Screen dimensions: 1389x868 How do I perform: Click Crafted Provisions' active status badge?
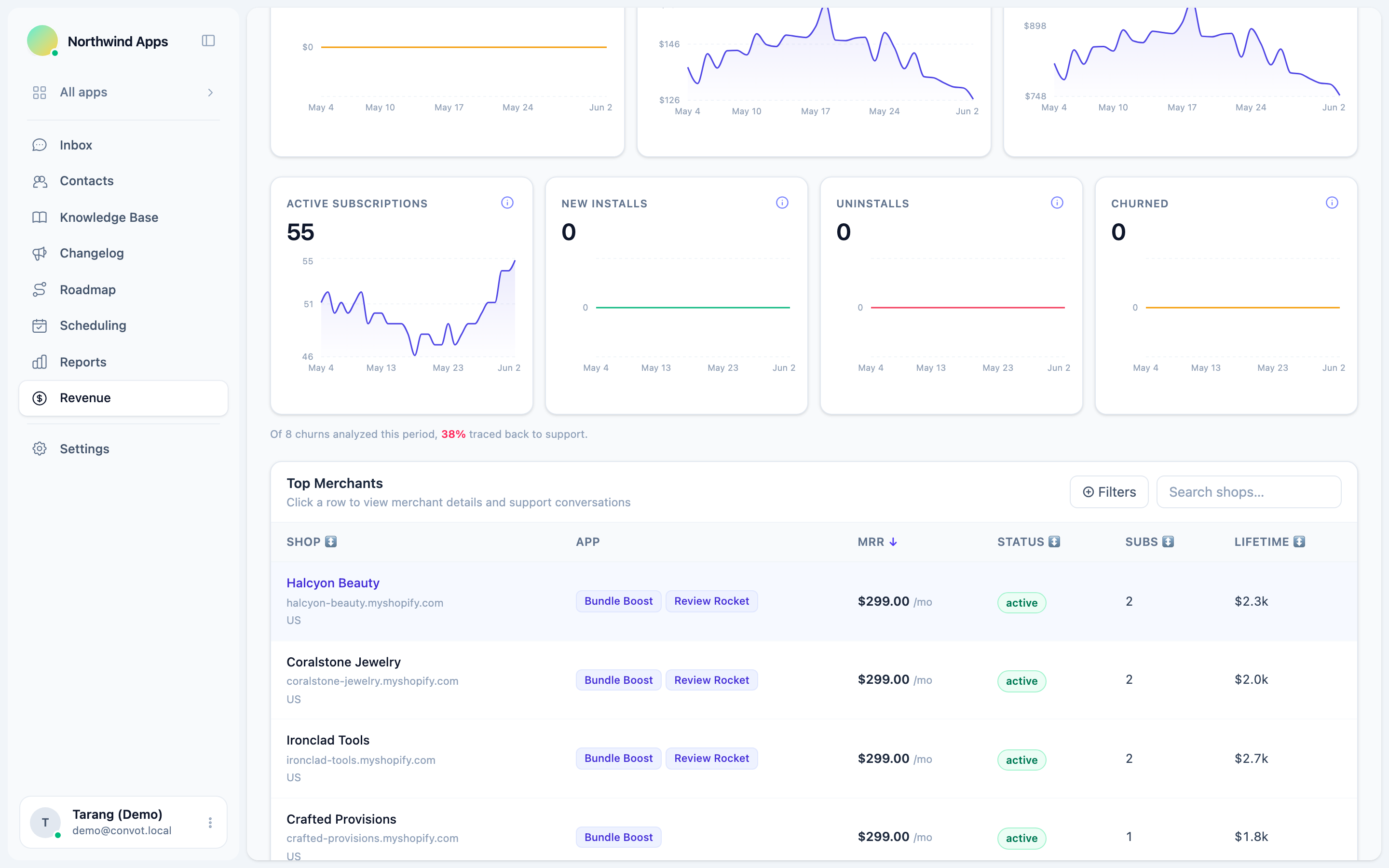point(1021,839)
